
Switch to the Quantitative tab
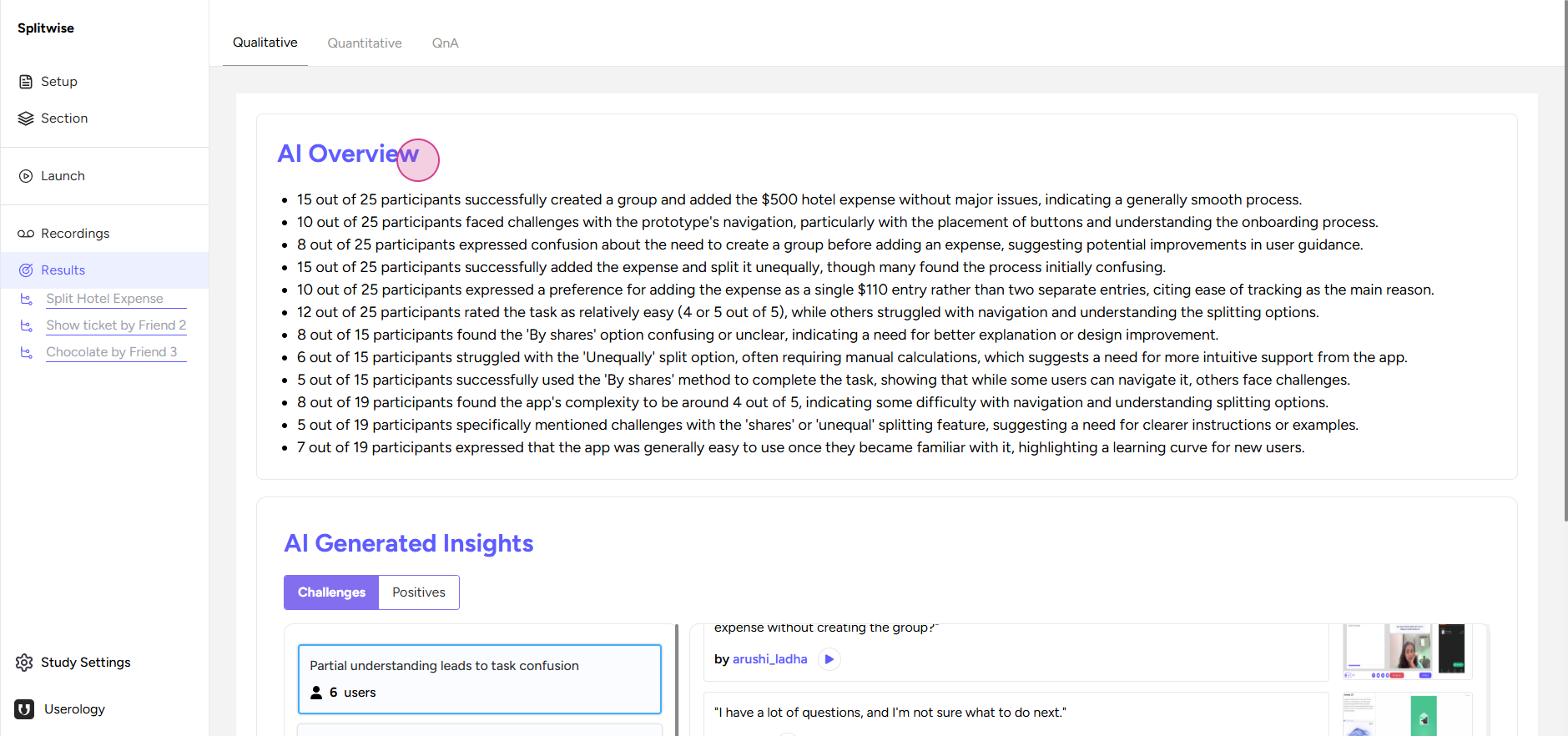pos(365,43)
